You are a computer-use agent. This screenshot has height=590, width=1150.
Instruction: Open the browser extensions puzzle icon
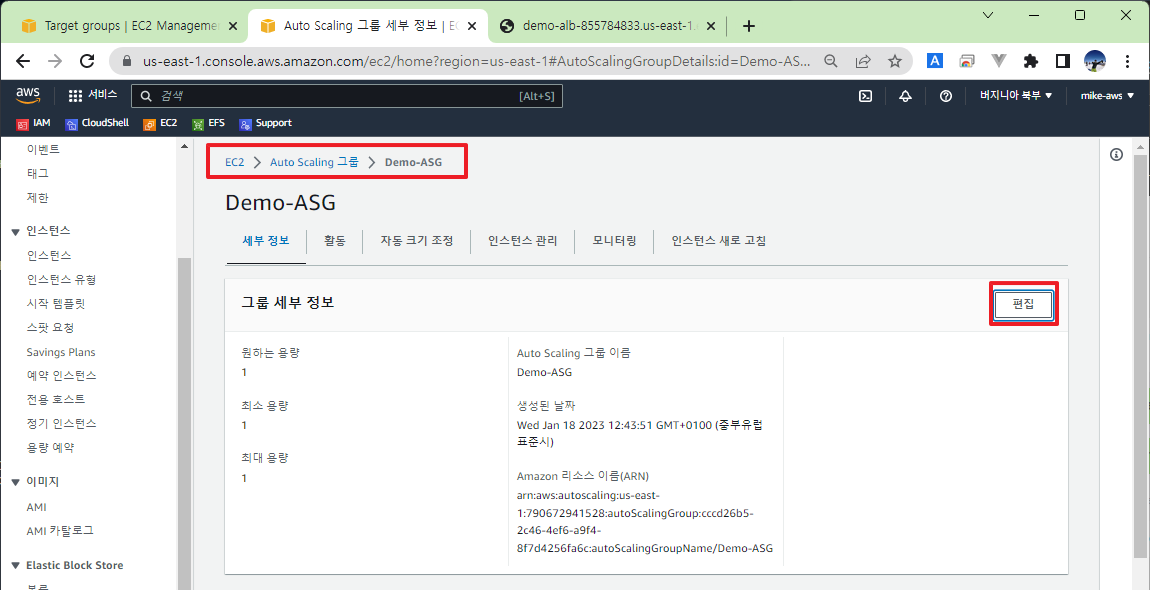[x=1030, y=61]
